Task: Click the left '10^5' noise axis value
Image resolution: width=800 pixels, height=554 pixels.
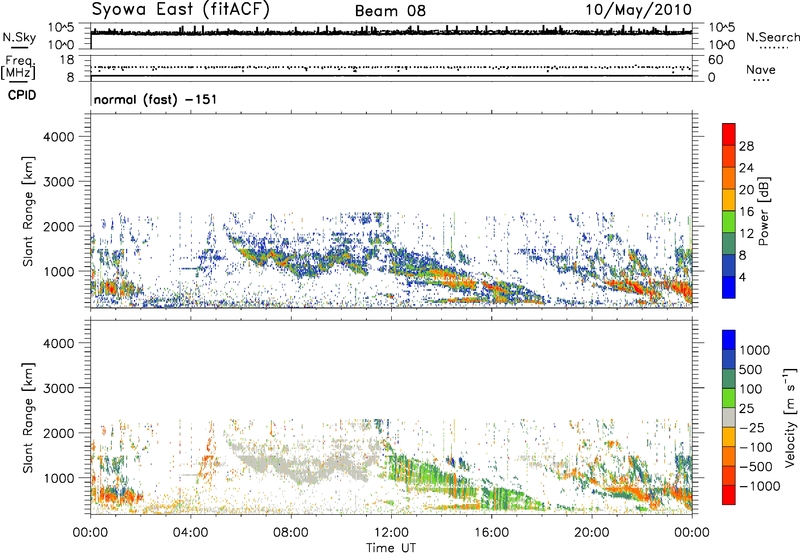Action: coord(61,28)
